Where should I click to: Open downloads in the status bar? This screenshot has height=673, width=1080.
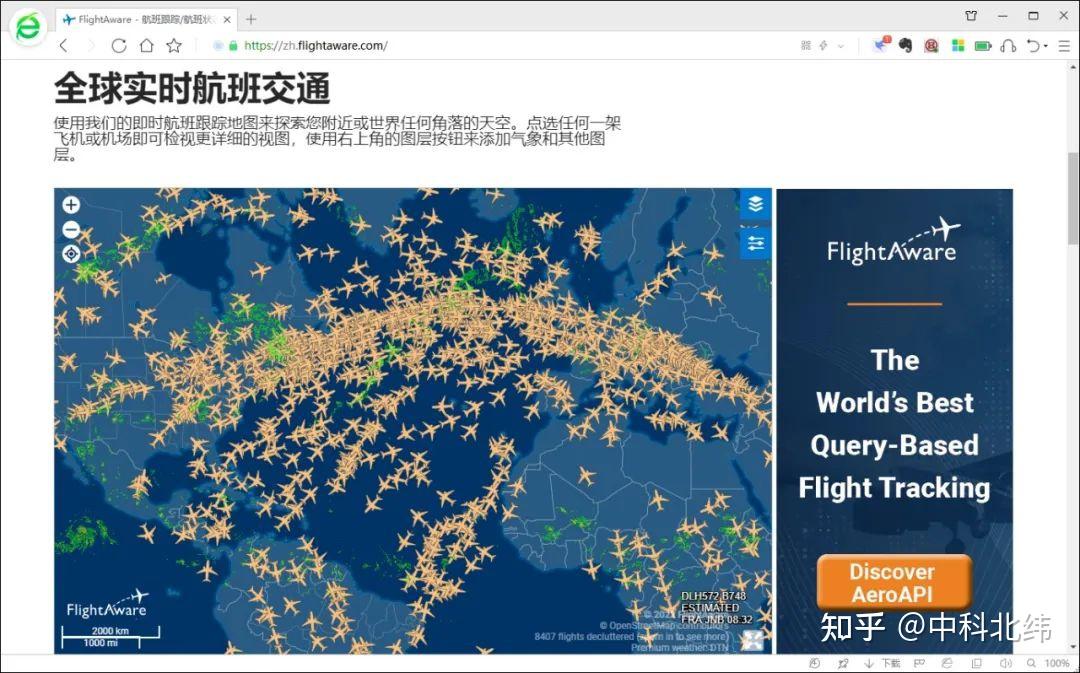(x=883, y=663)
